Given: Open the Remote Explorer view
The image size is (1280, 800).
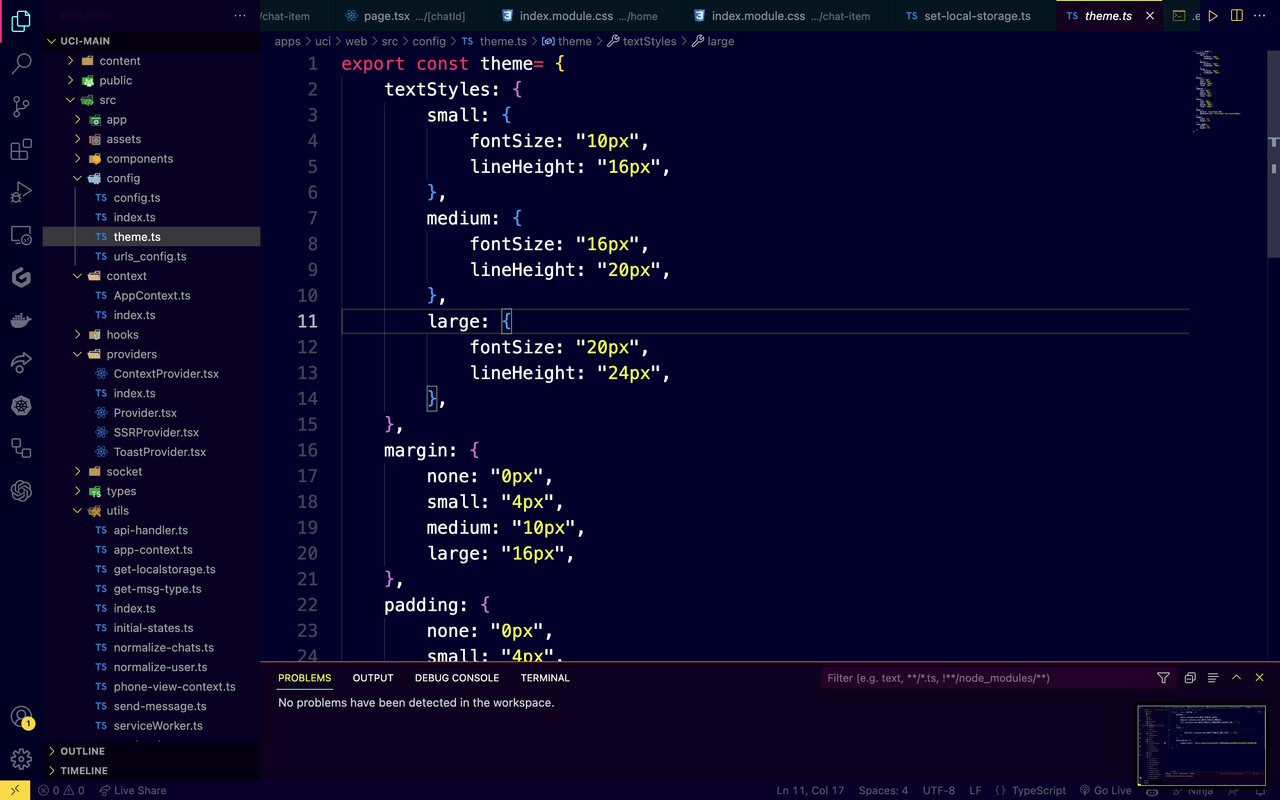Looking at the screenshot, I should [x=21, y=235].
